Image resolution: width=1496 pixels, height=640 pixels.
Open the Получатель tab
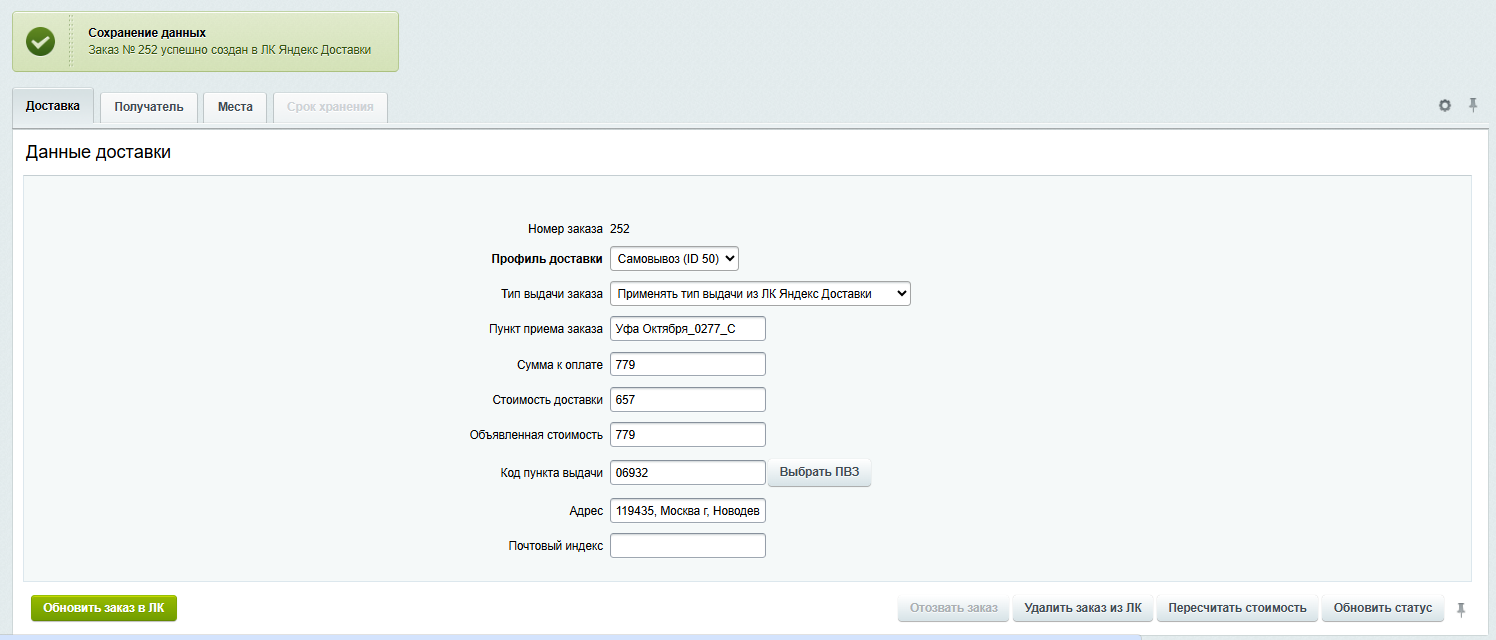(x=149, y=107)
